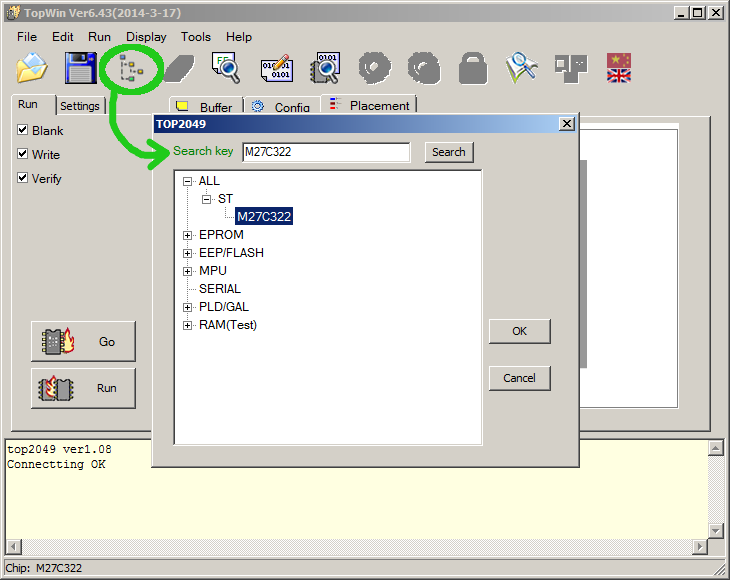Click the file search magnifier icon
Screen dimensions: 730x580
tap(227, 68)
